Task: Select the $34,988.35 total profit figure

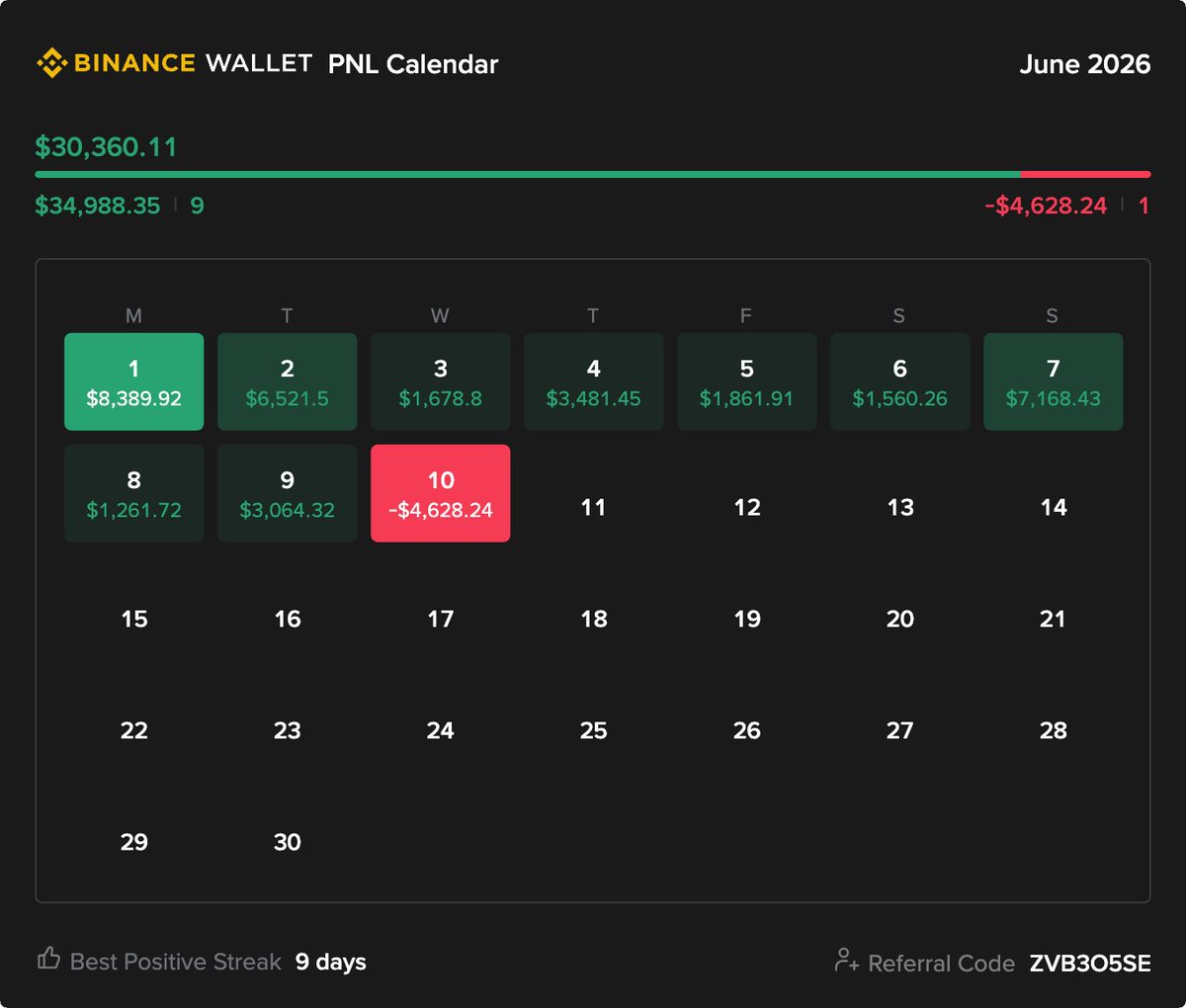Action: 98,206
